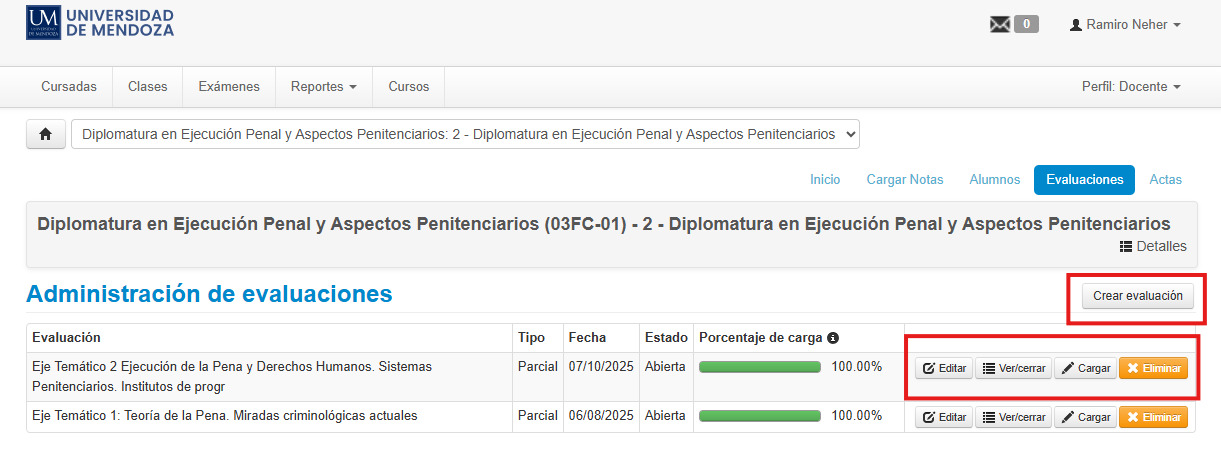Expand the Reportes dropdown menu
Screen dimensions: 1221x464
pyautogui.click(x=323, y=87)
